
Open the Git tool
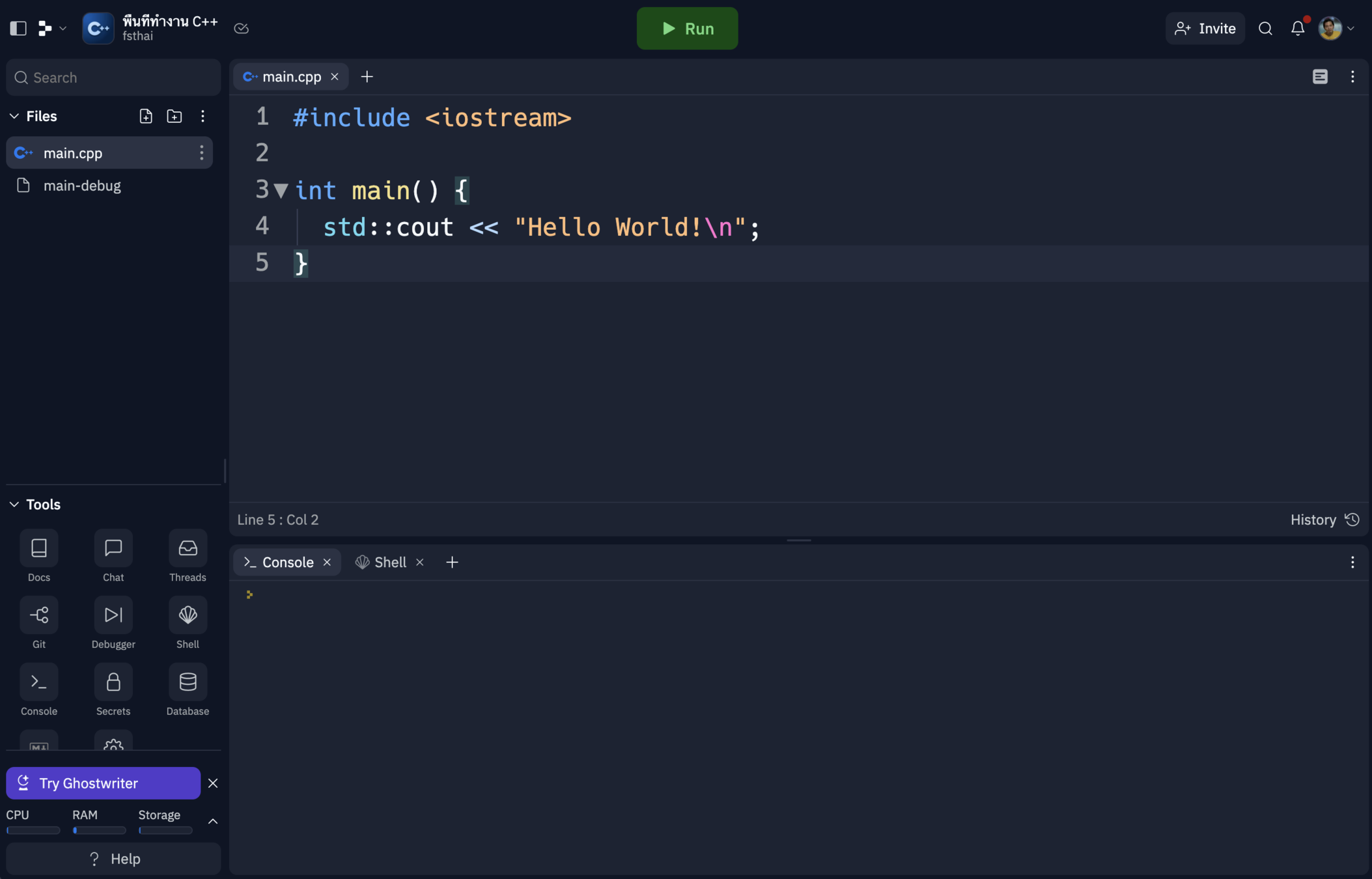39,615
